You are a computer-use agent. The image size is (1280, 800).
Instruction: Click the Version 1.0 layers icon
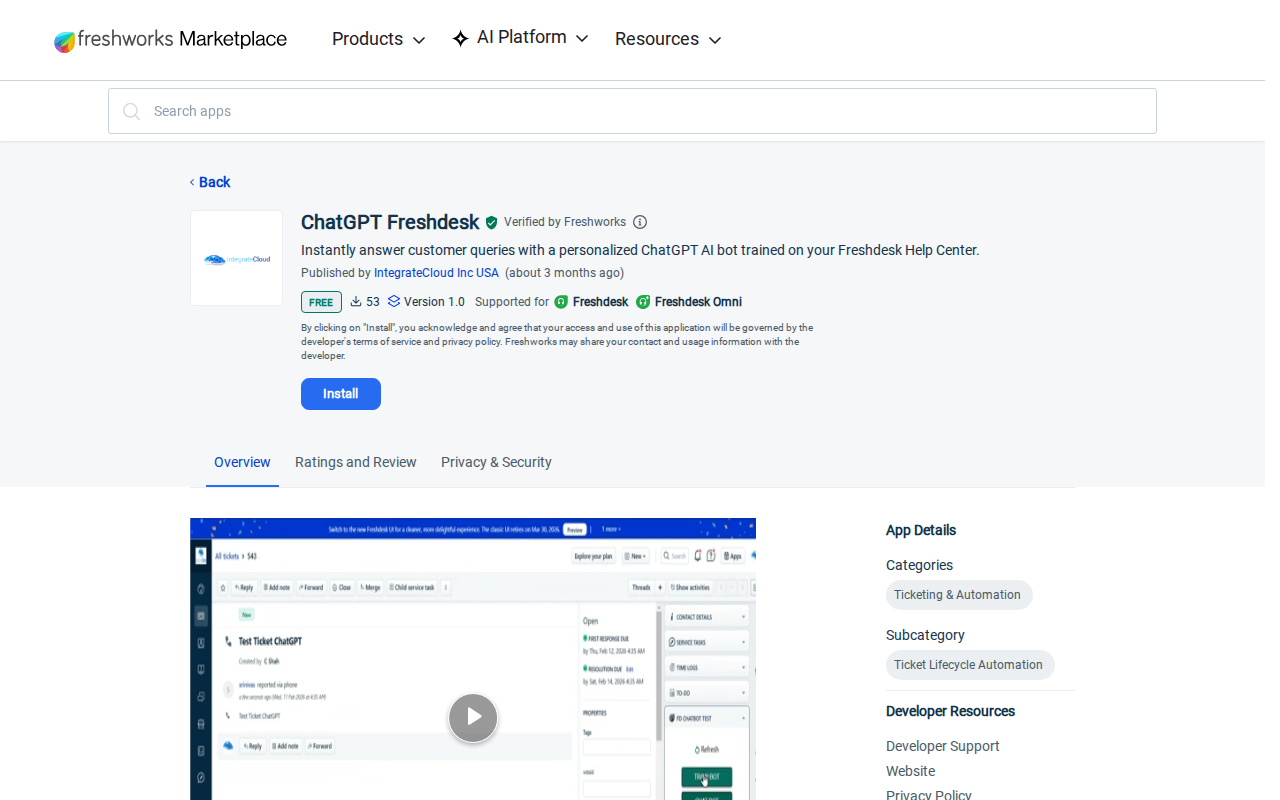[x=394, y=301]
